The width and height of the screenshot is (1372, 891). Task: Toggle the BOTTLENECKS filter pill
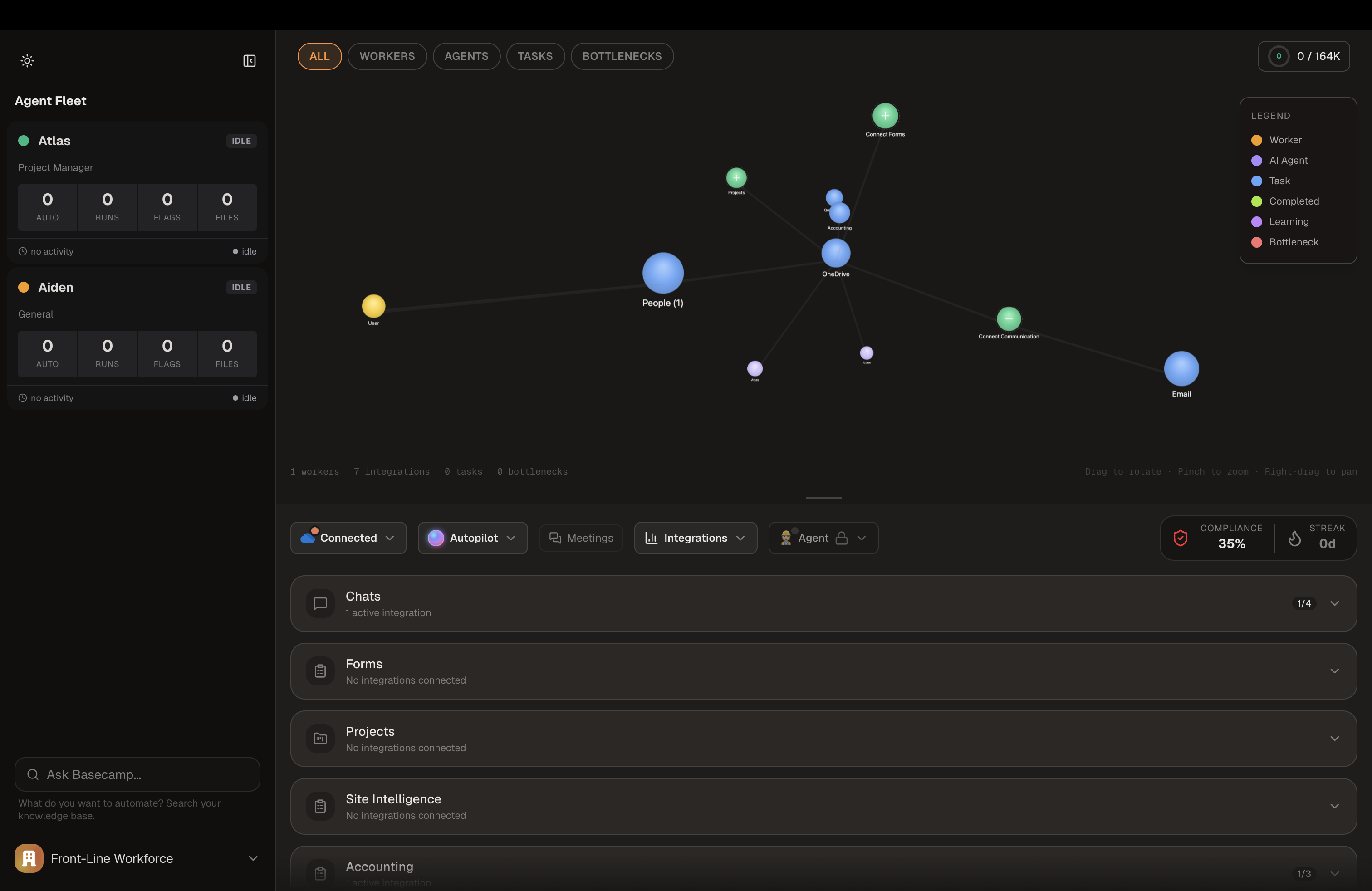[x=622, y=56]
